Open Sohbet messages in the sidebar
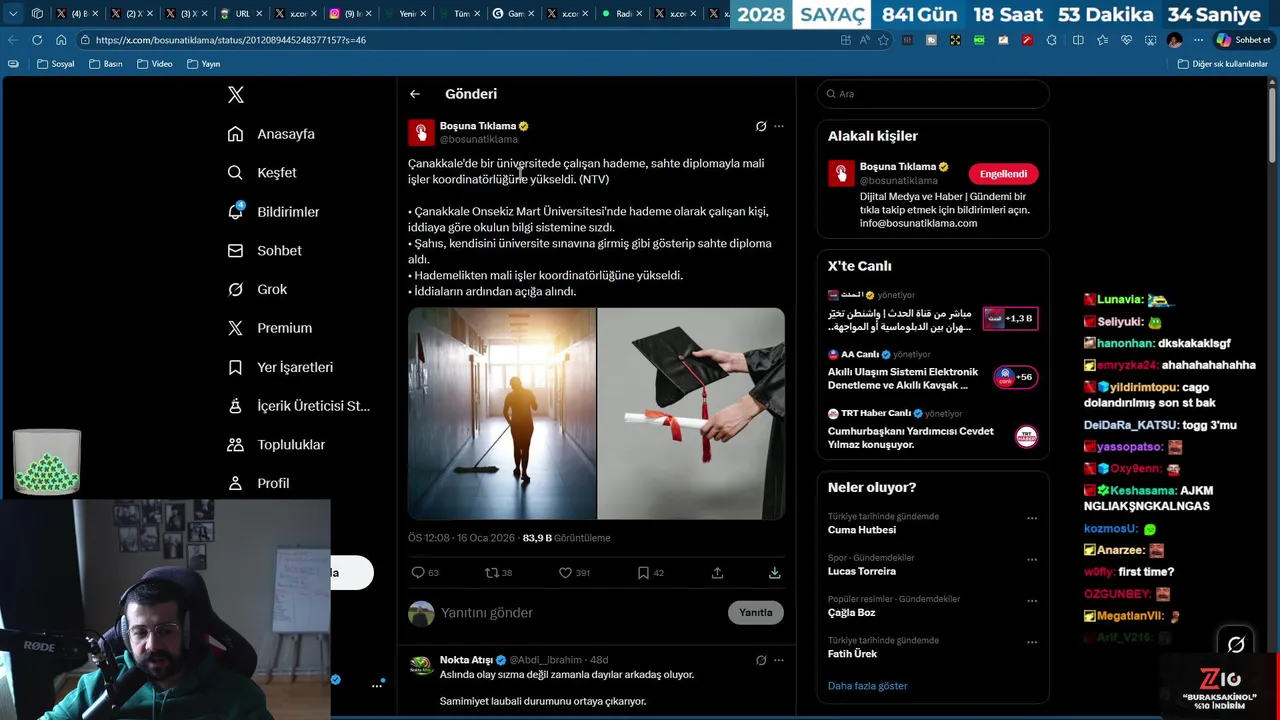Screen dimensions: 1280x720 [264, 251]
